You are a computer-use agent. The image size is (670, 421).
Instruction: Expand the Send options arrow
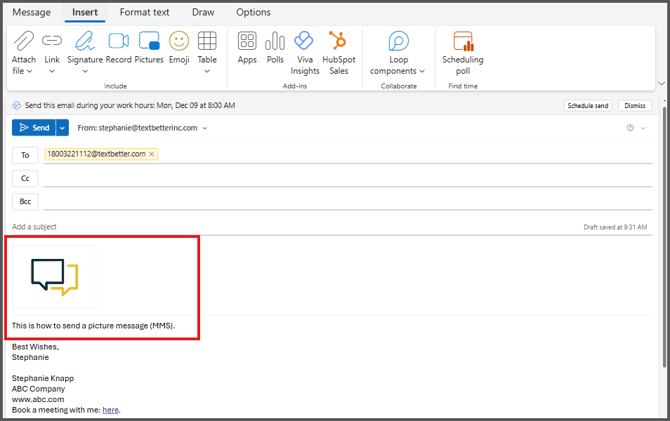tap(62, 128)
